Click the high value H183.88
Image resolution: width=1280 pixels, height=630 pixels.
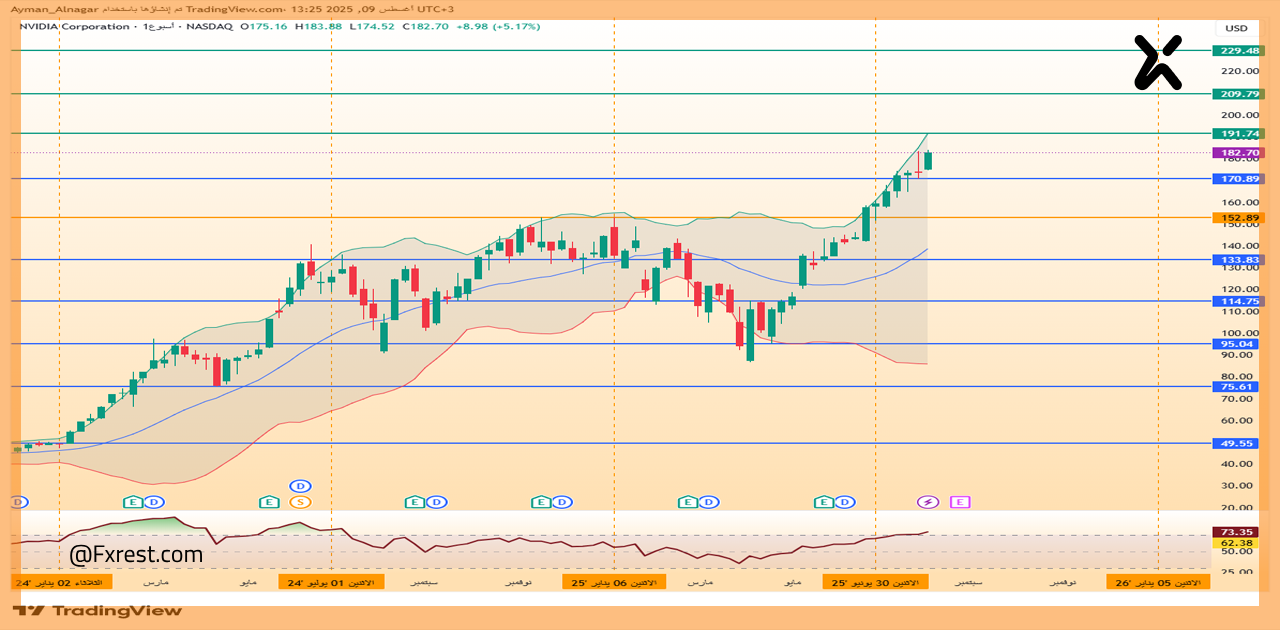pyautogui.click(x=318, y=26)
